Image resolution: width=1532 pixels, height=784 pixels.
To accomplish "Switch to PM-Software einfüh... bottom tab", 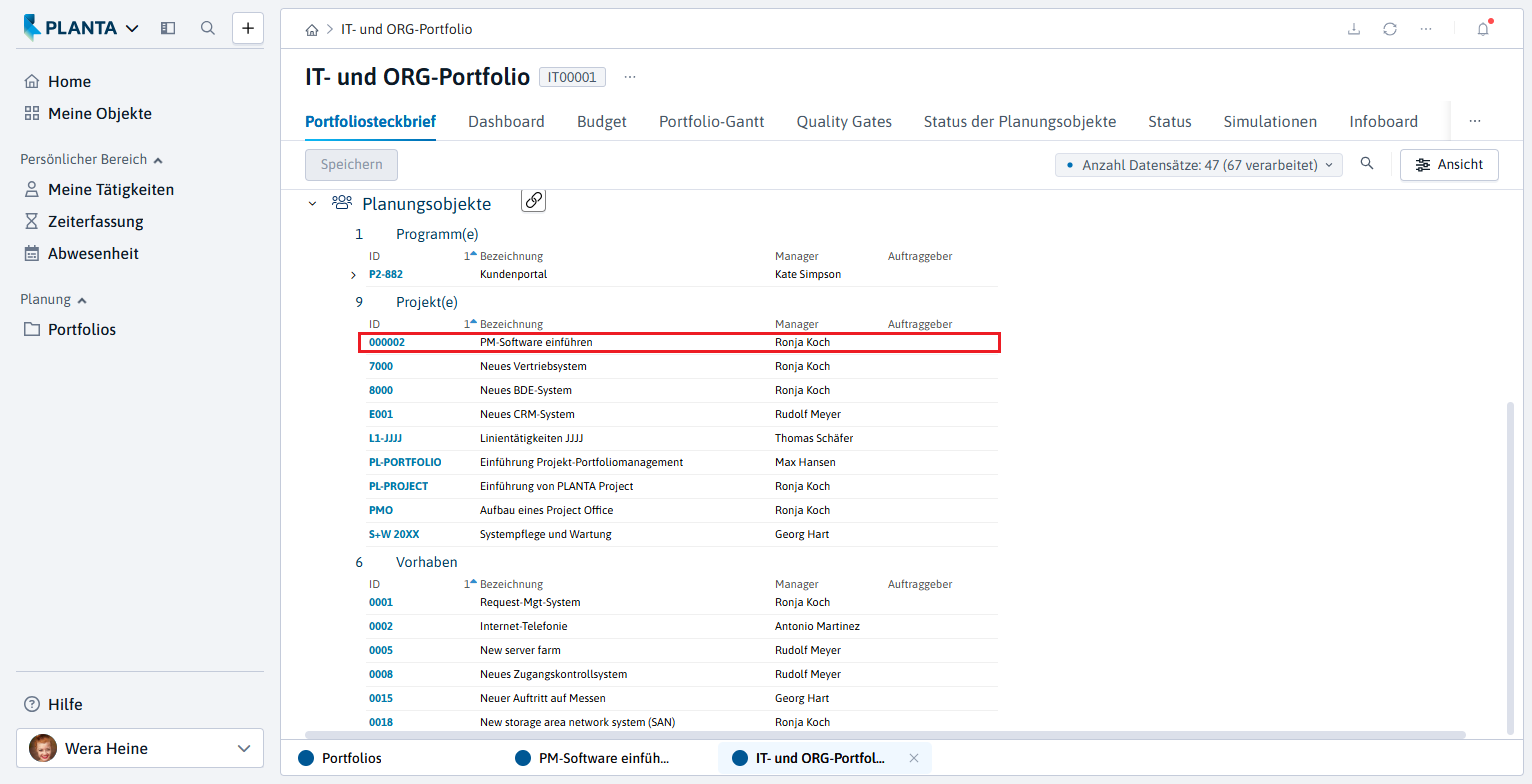I will 604,758.
